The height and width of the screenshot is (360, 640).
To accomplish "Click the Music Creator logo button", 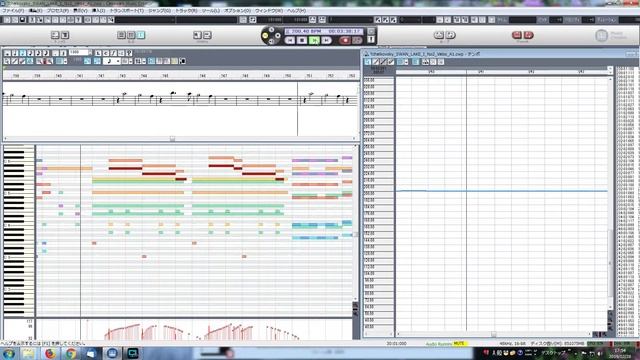I will [601, 36].
